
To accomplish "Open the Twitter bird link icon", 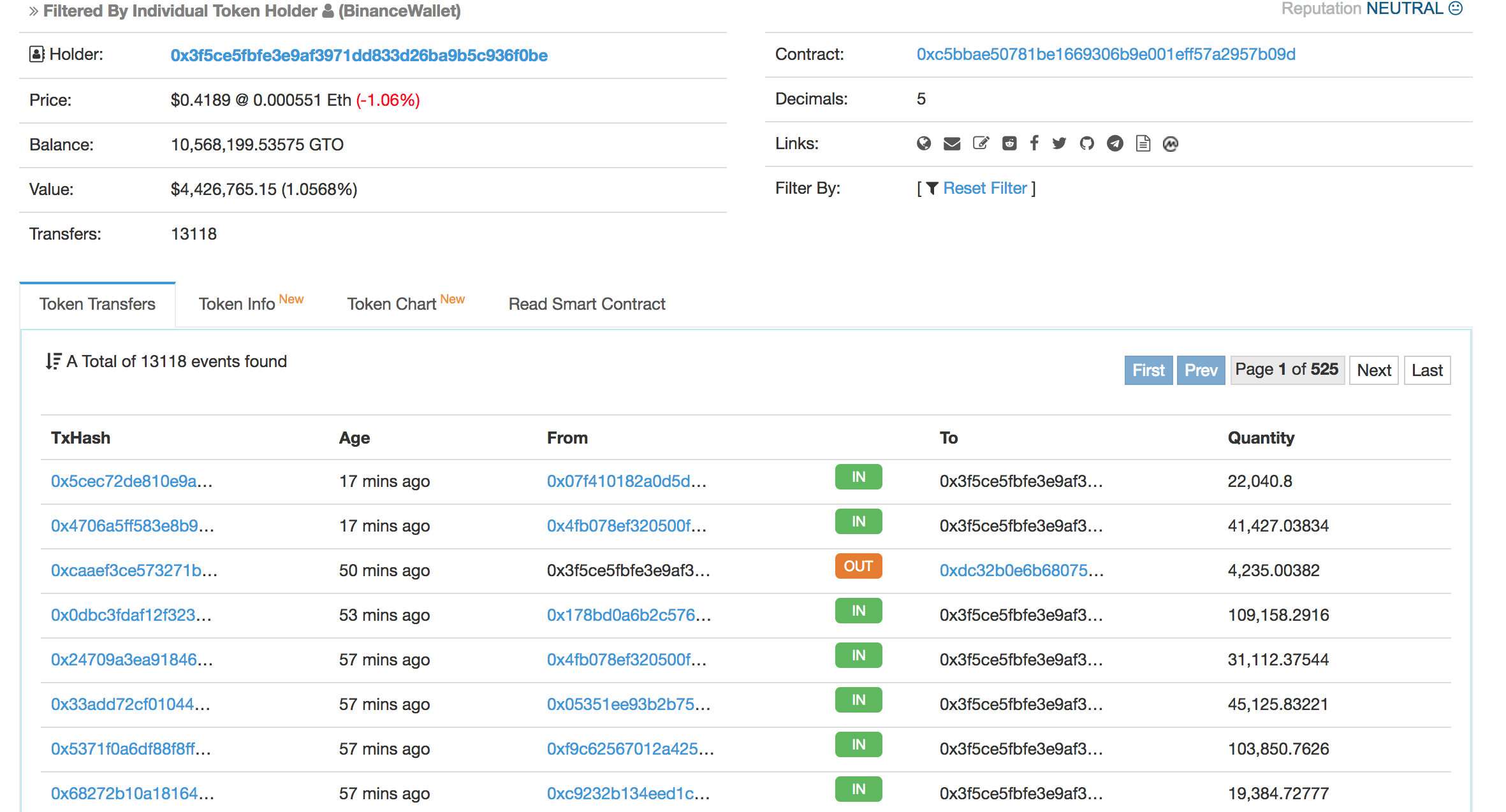I will [x=1059, y=143].
